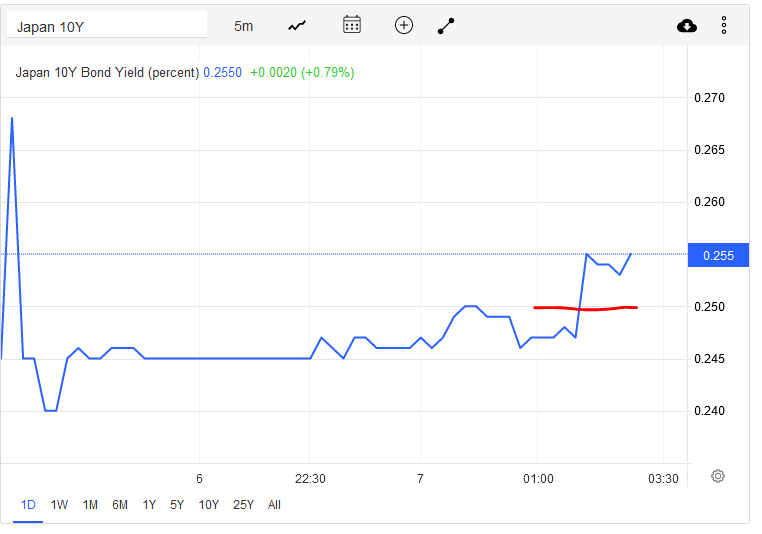Click the 0.255 current price label
The width and height of the screenshot is (762, 534).
[718, 255]
